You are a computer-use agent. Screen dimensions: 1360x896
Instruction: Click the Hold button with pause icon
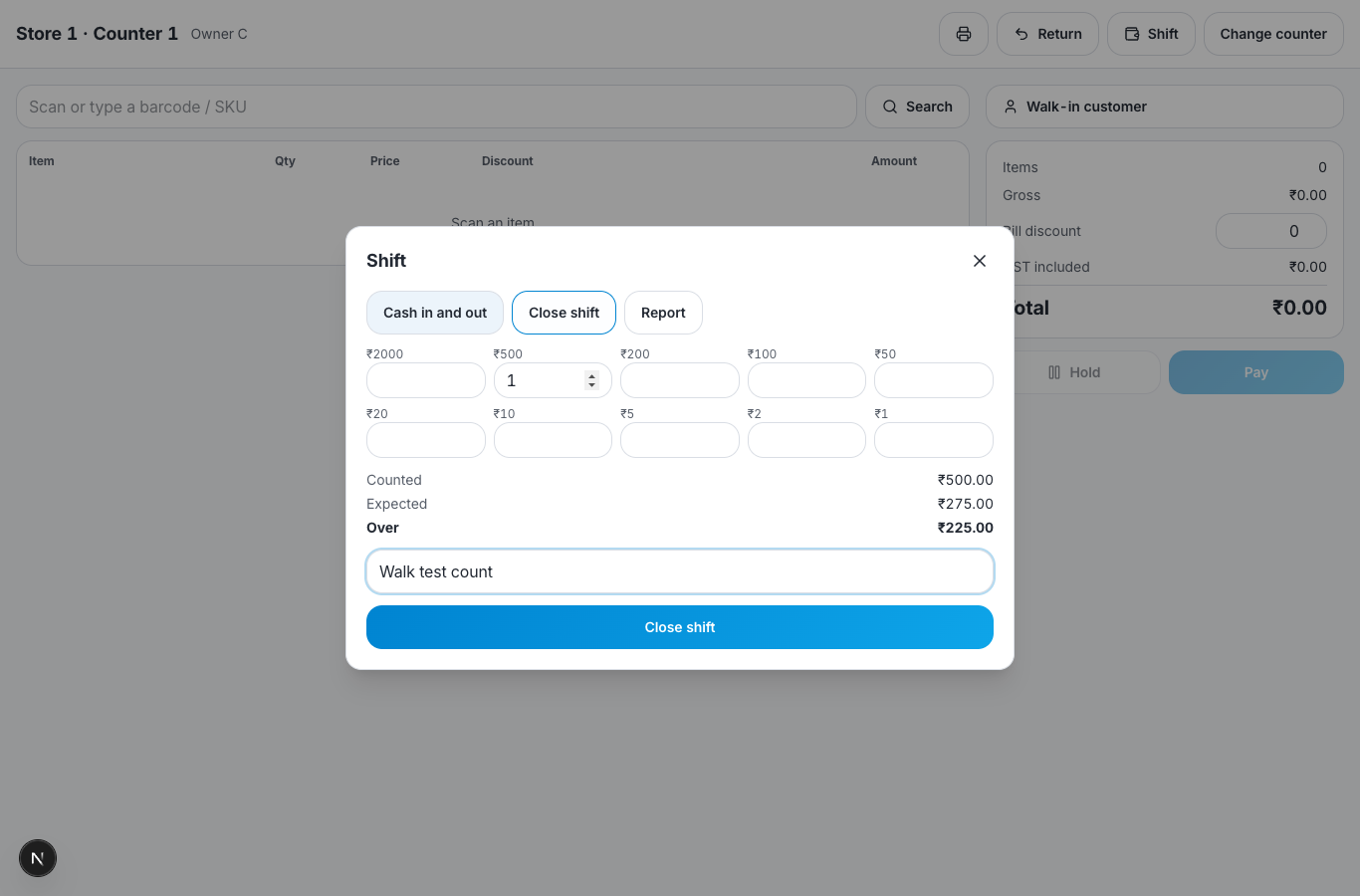[1073, 372]
